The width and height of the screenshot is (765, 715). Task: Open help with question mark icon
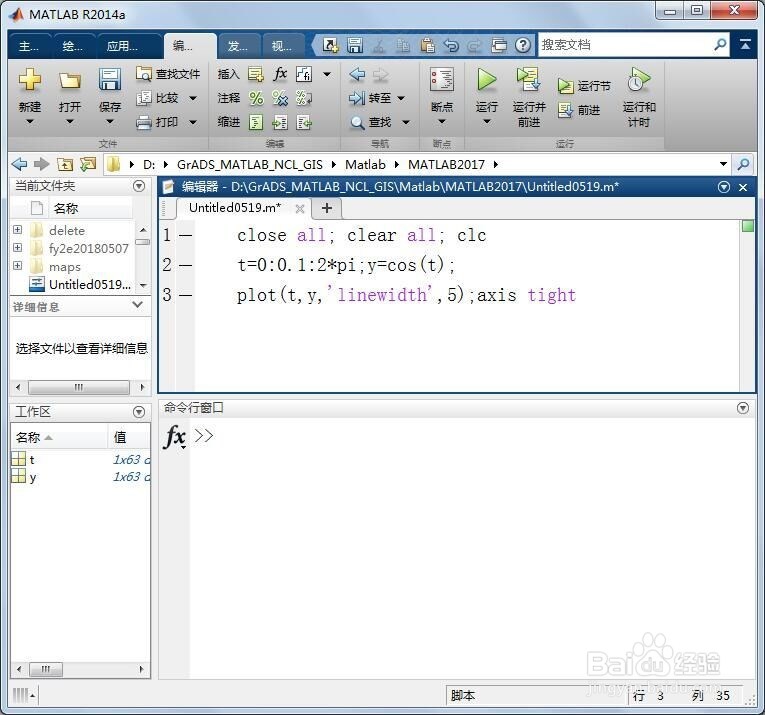523,45
